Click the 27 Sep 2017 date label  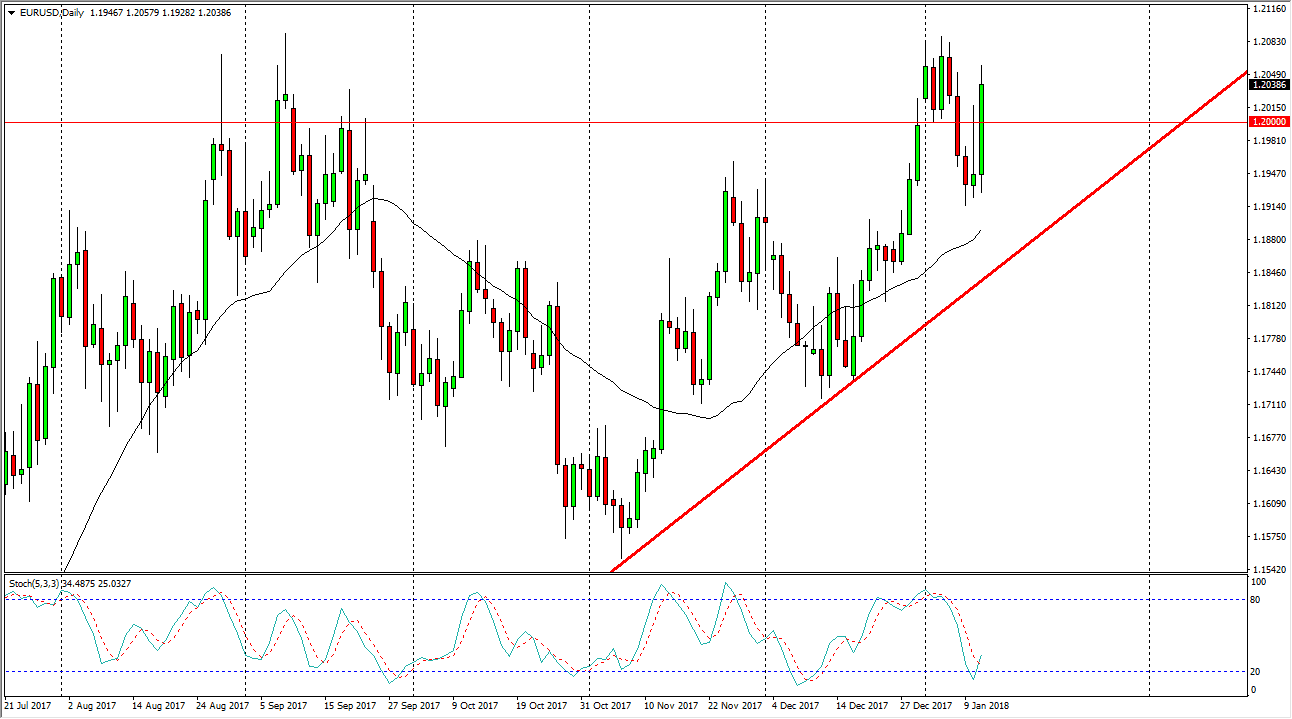point(414,706)
